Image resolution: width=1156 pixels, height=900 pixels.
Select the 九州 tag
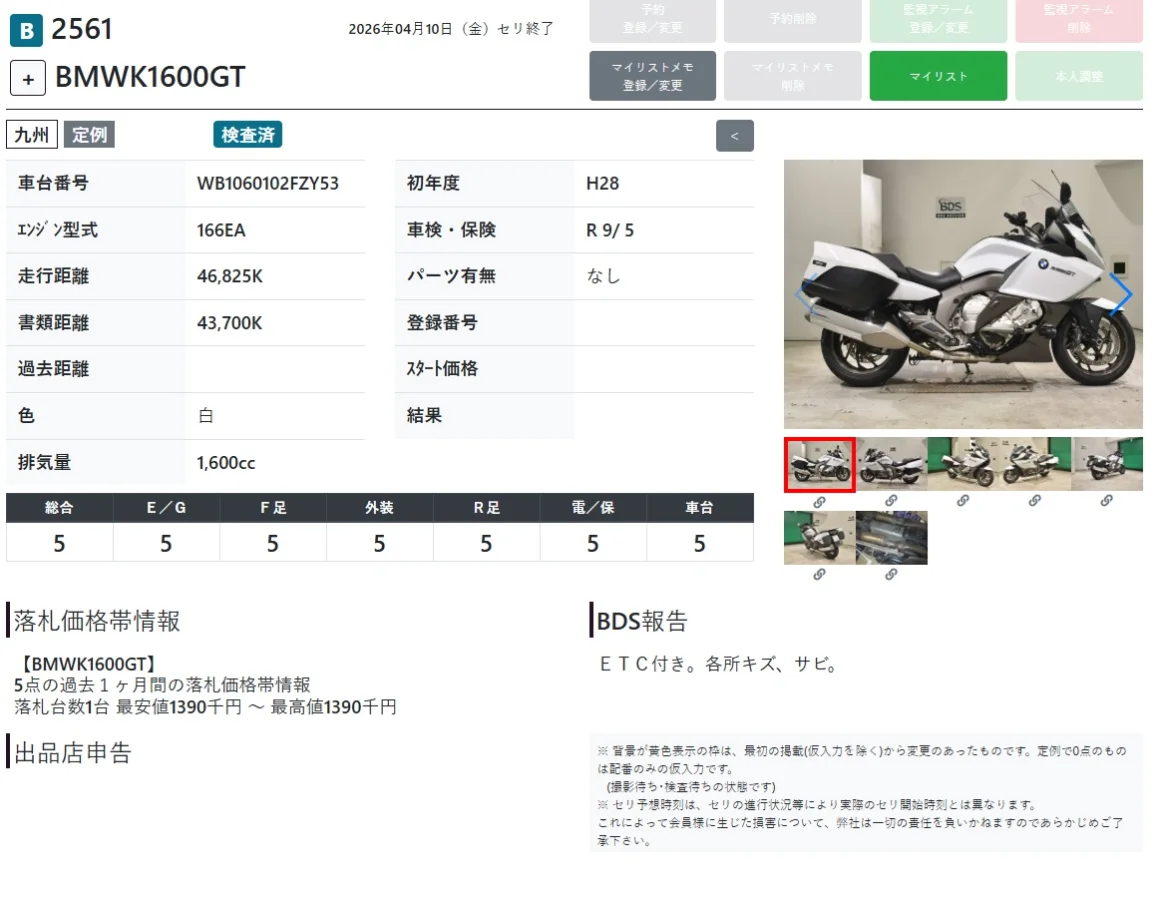(32, 135)
